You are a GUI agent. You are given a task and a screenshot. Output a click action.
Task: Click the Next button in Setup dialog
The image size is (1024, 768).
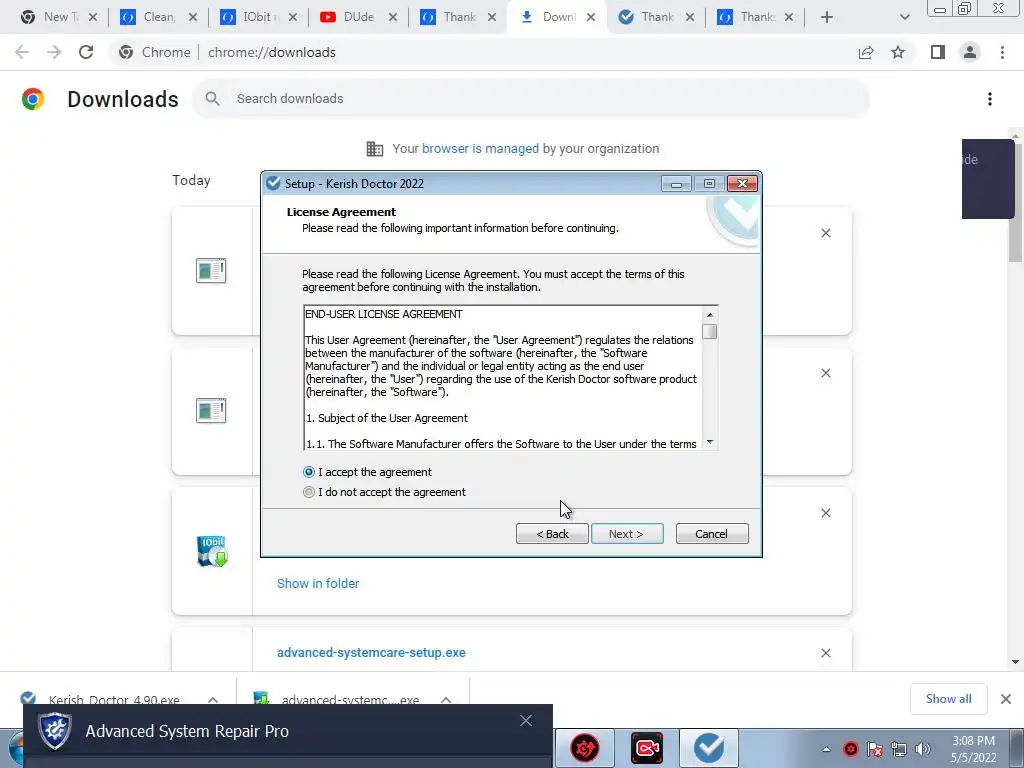627,534
